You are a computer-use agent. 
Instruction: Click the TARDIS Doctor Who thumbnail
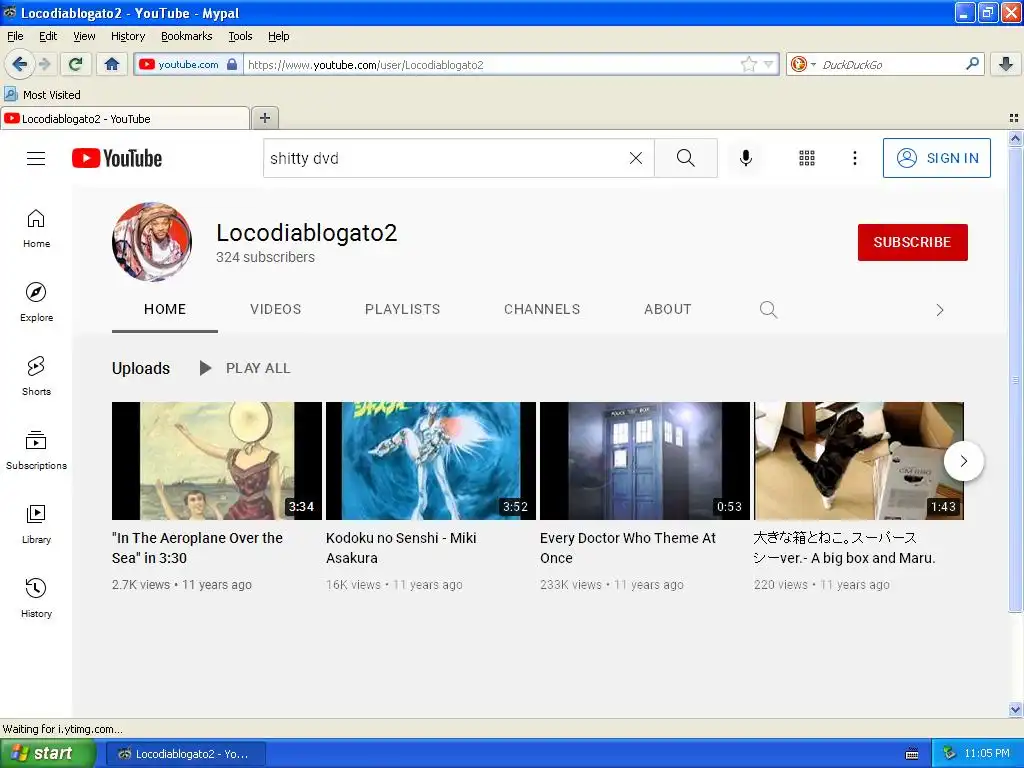(x=645, y=461)
